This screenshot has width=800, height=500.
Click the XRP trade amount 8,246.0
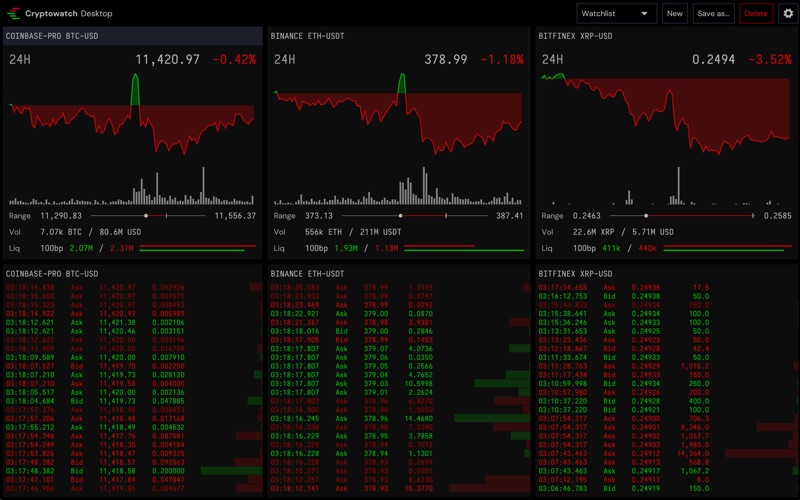pyautogui.click(x=695, y=428)
